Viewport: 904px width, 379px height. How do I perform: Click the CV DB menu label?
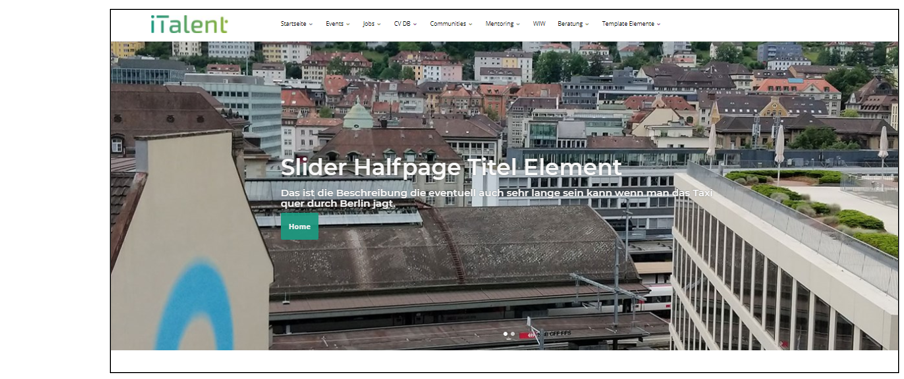402,24
